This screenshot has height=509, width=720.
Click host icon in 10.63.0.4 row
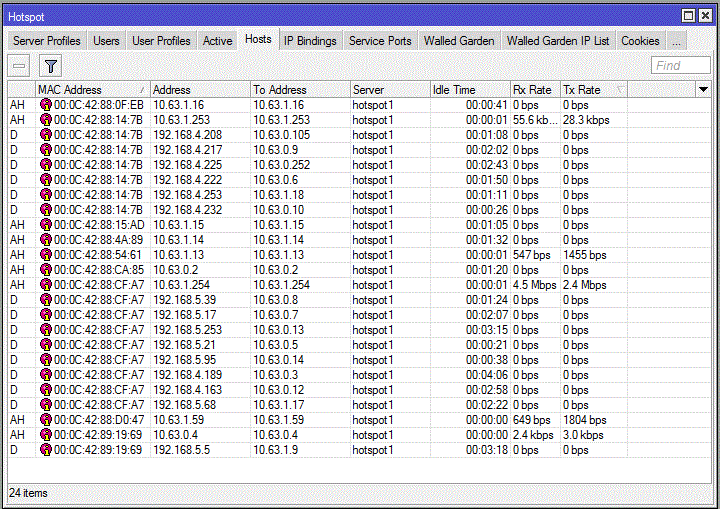coord(45,435)
